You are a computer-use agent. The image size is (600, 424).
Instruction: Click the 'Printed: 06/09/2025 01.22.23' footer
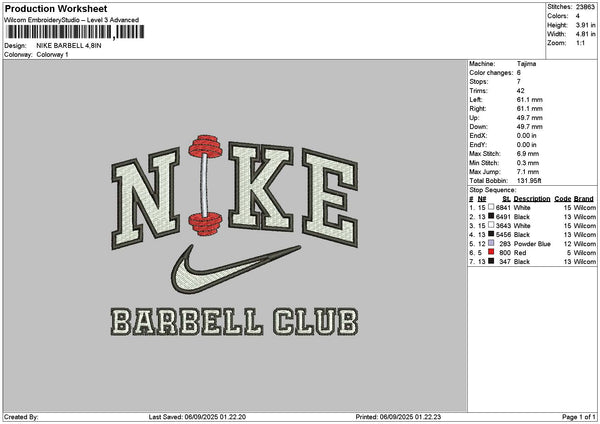pos(398,417)
